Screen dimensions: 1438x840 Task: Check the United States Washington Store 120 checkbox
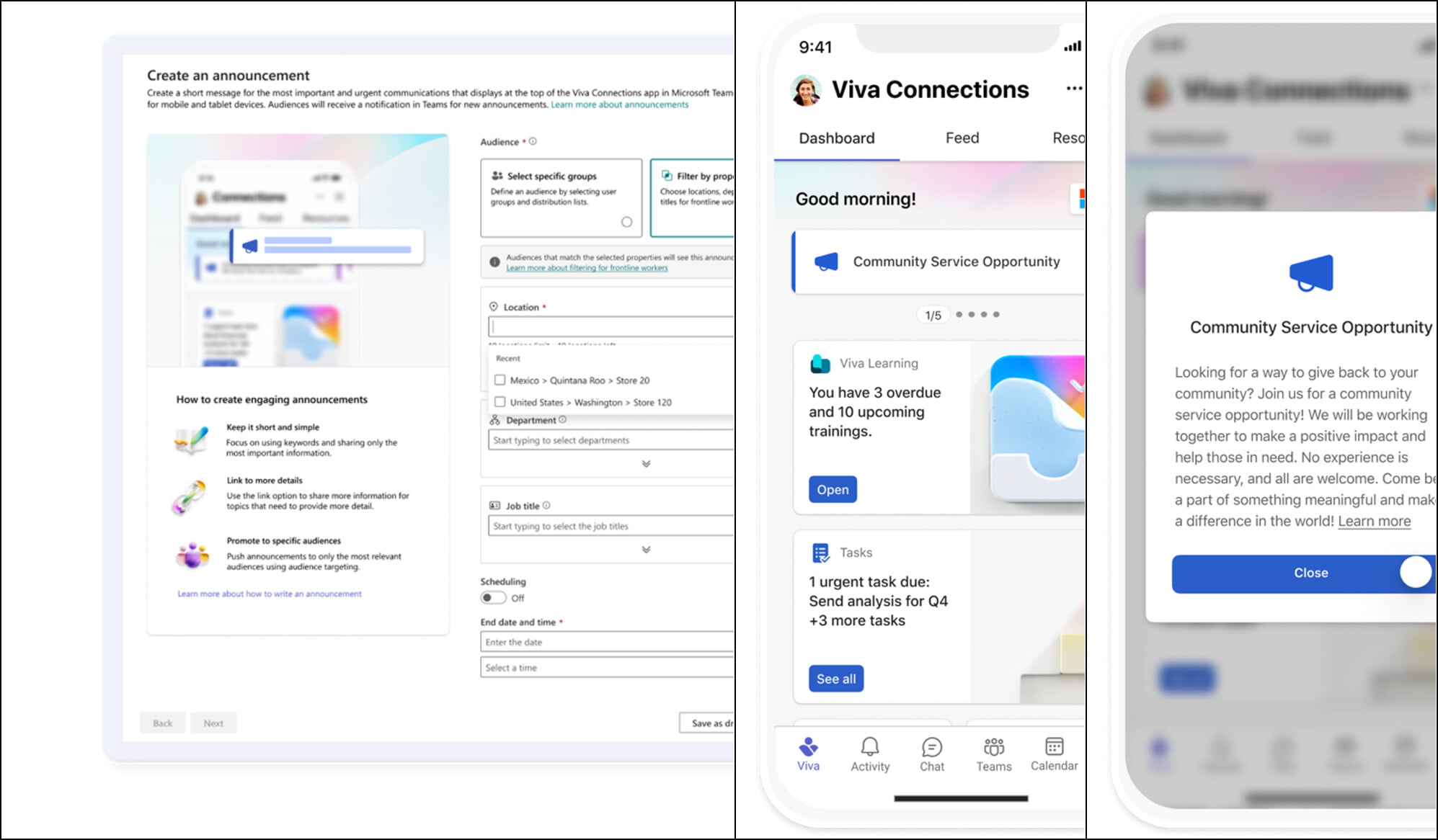(x=499, y=401)
